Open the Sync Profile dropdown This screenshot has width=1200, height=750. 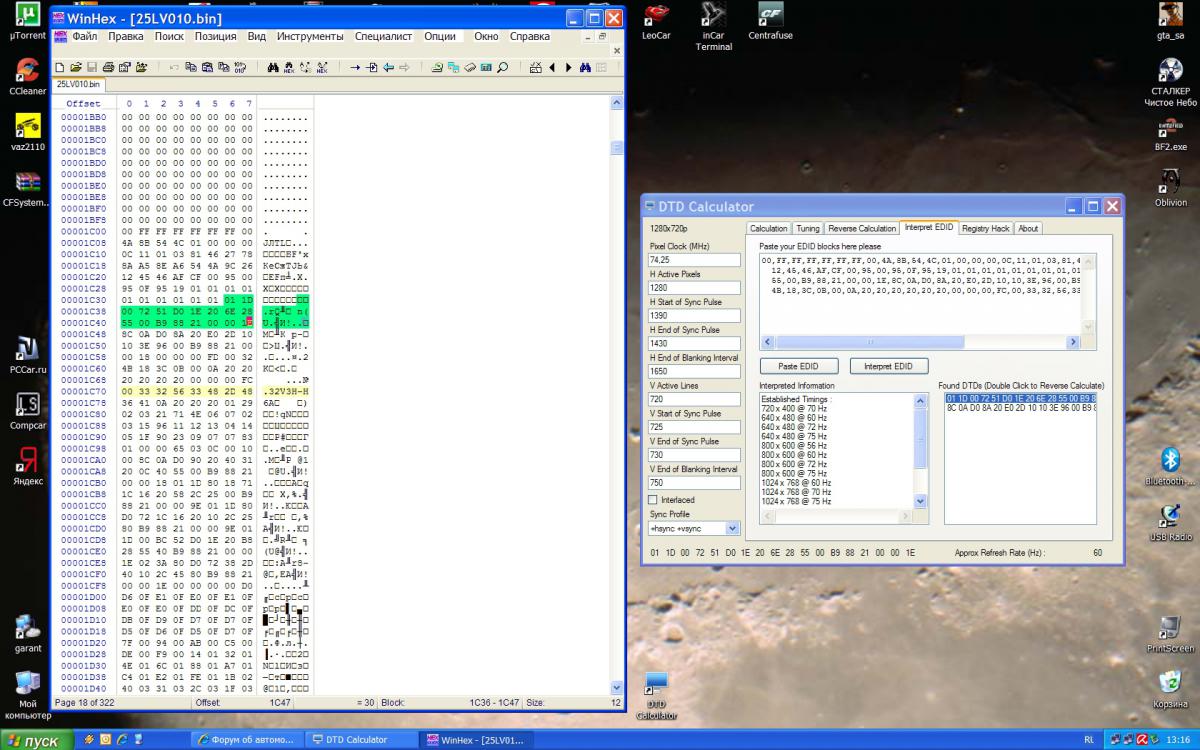tap(732, 528)
